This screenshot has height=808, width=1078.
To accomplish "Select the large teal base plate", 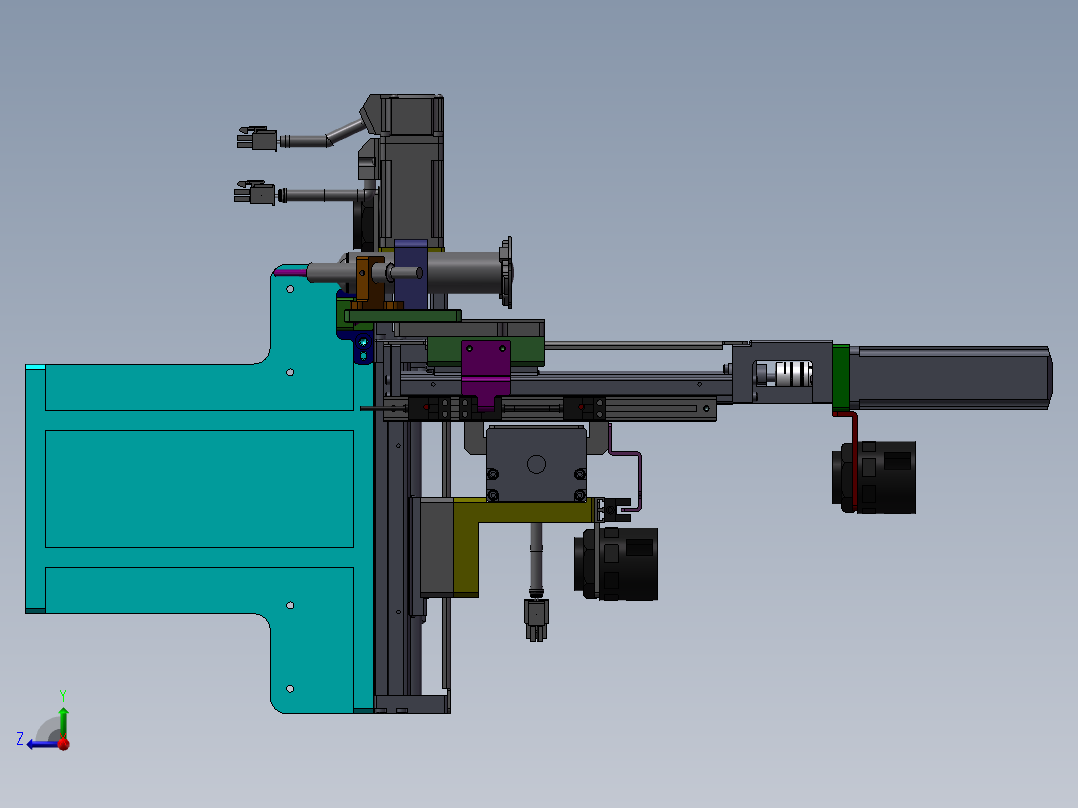I will click(199, 488).
